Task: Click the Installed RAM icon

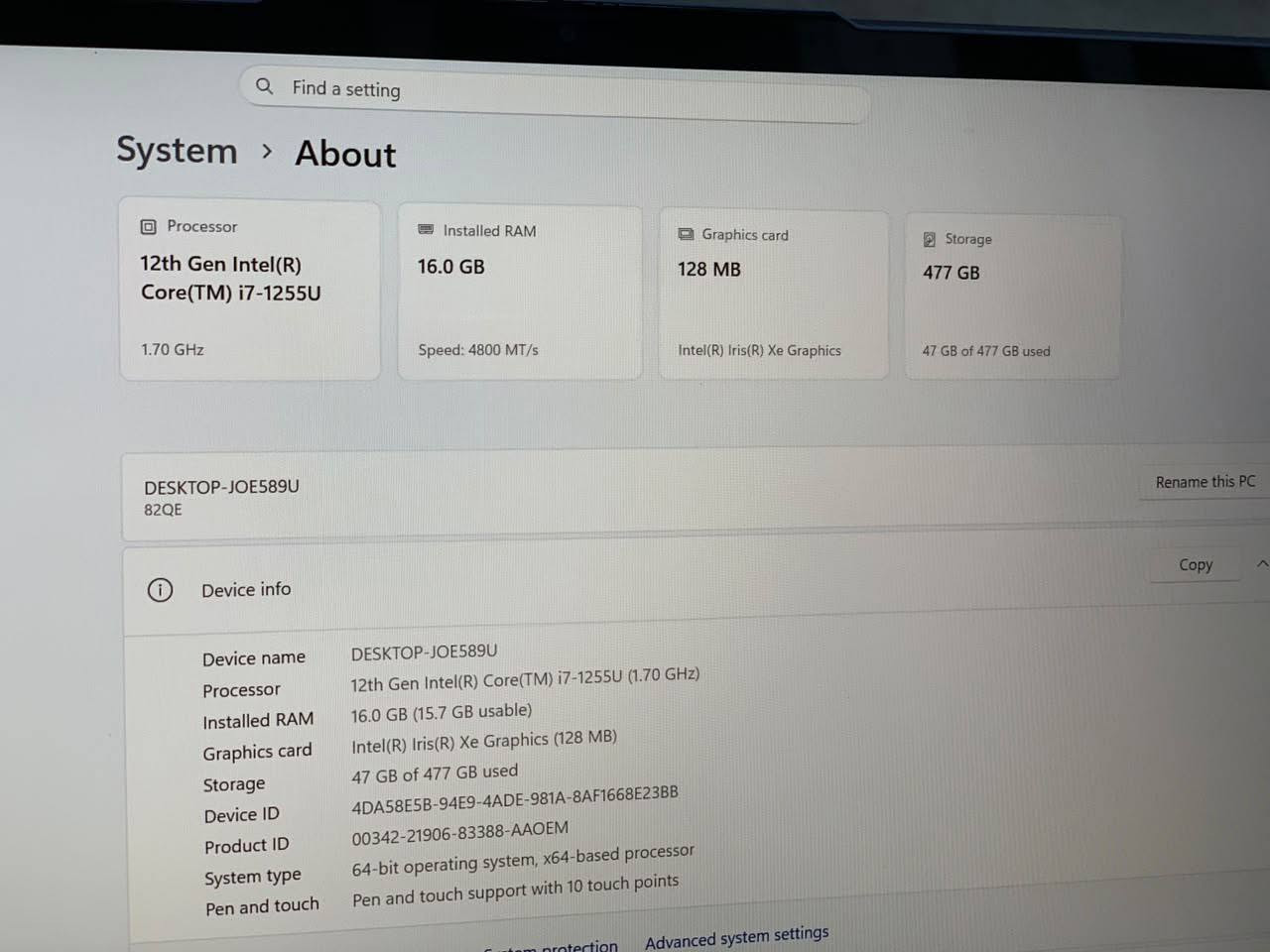Action: pyautogui.click(x=426, y=229)
